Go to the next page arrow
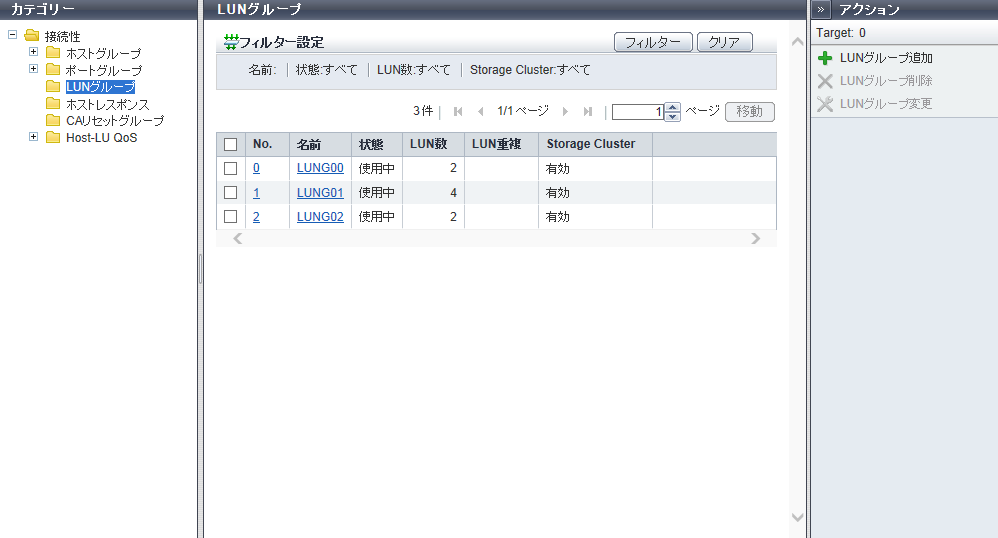998x538 pixels. tap(565, 112)
